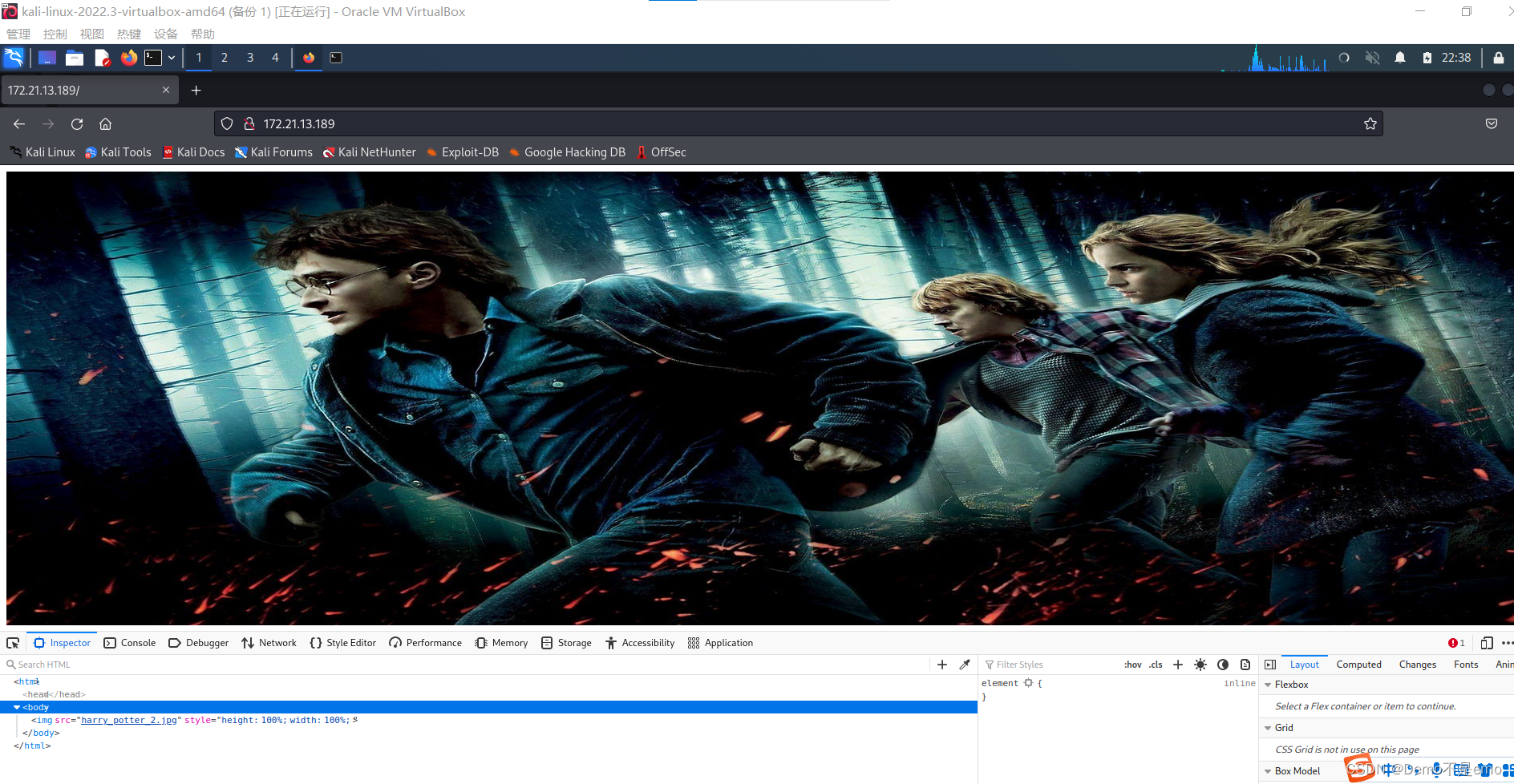Switch to workspace 2

pos(225,58)
